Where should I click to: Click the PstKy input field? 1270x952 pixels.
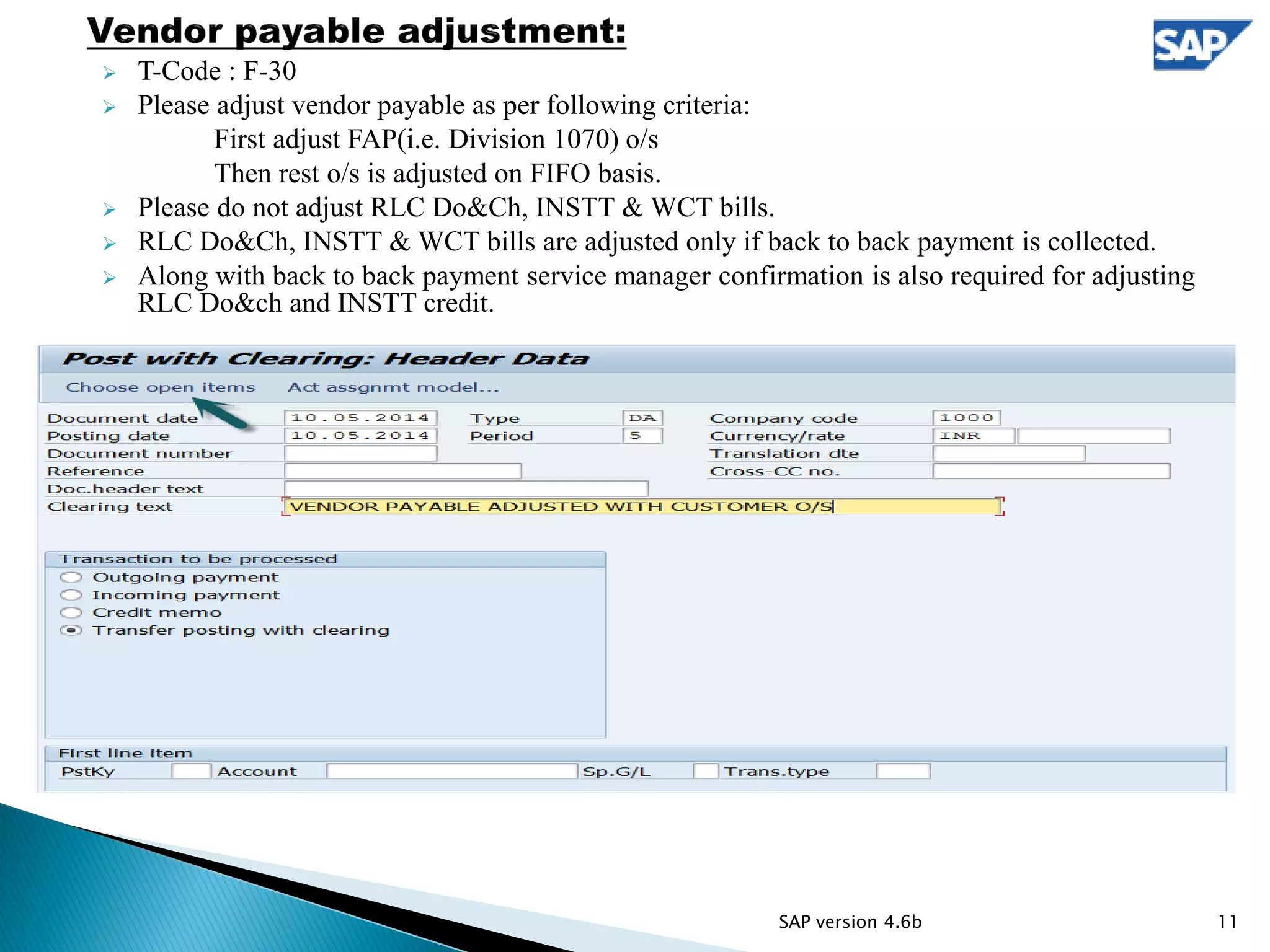[192, 772]
